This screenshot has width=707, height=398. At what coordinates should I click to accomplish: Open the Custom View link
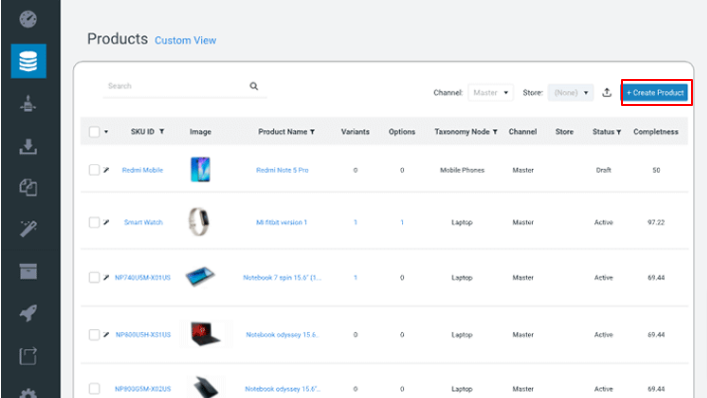185,41
